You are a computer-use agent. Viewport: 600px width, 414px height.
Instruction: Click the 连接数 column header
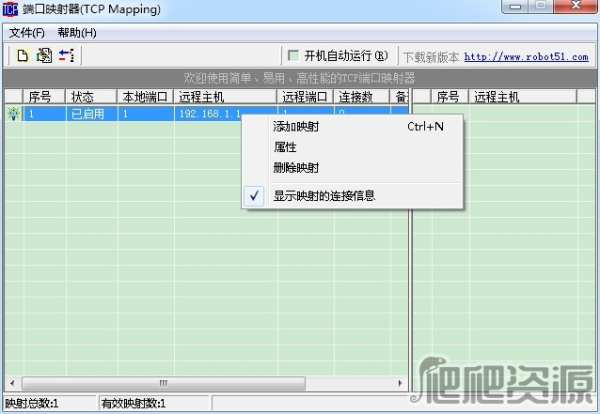pos(361,97)
